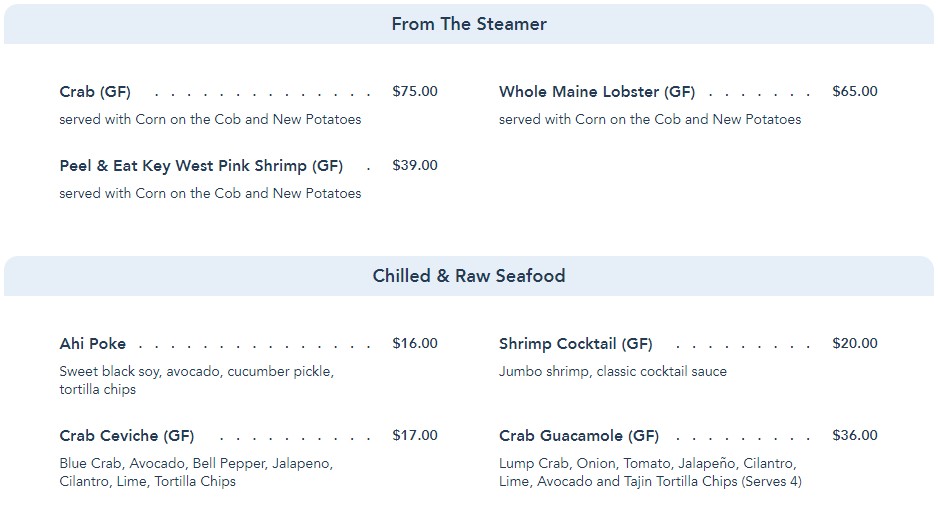Click the $20.00 Shrimp Cocktail price
Image resolution: width=938 pixels, height=520 pixels.
(x=855, y=343)
